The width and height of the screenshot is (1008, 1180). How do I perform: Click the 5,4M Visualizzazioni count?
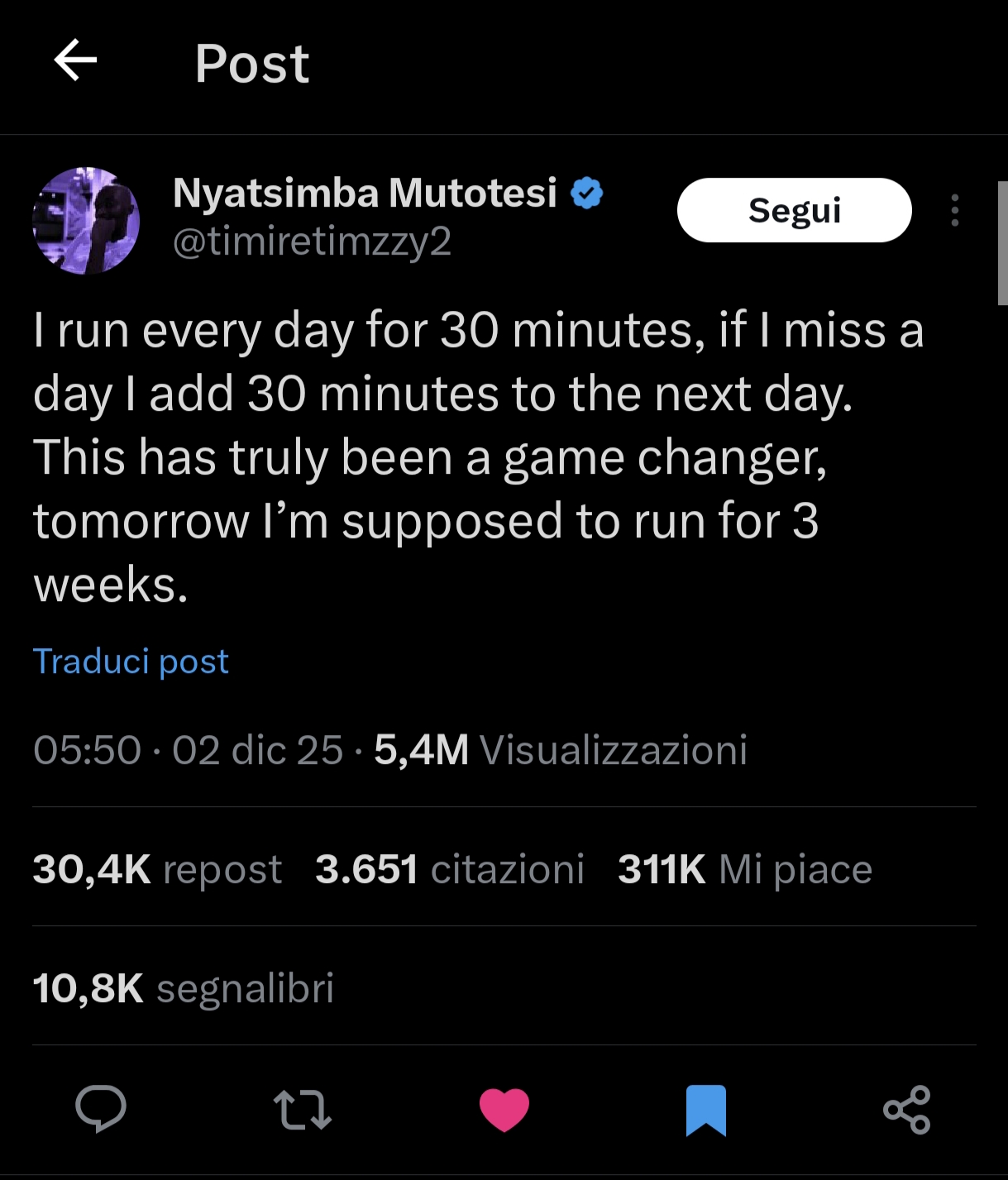click(561, 750)
